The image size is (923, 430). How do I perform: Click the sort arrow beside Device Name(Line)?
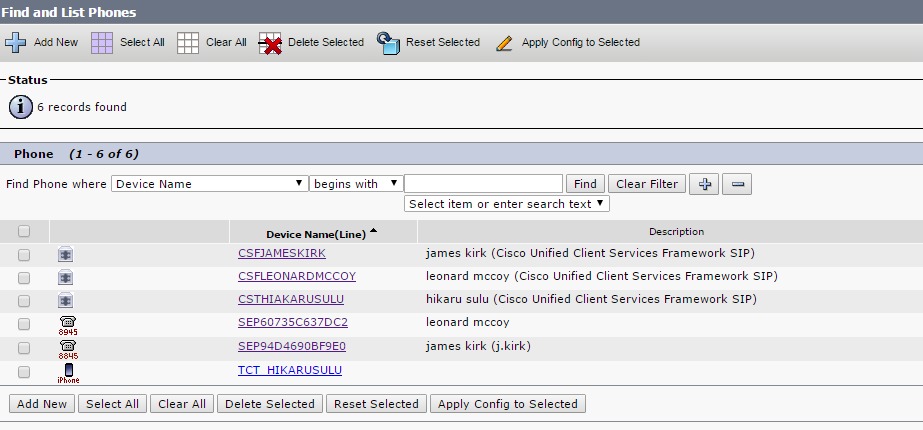(x=373, y=231)
